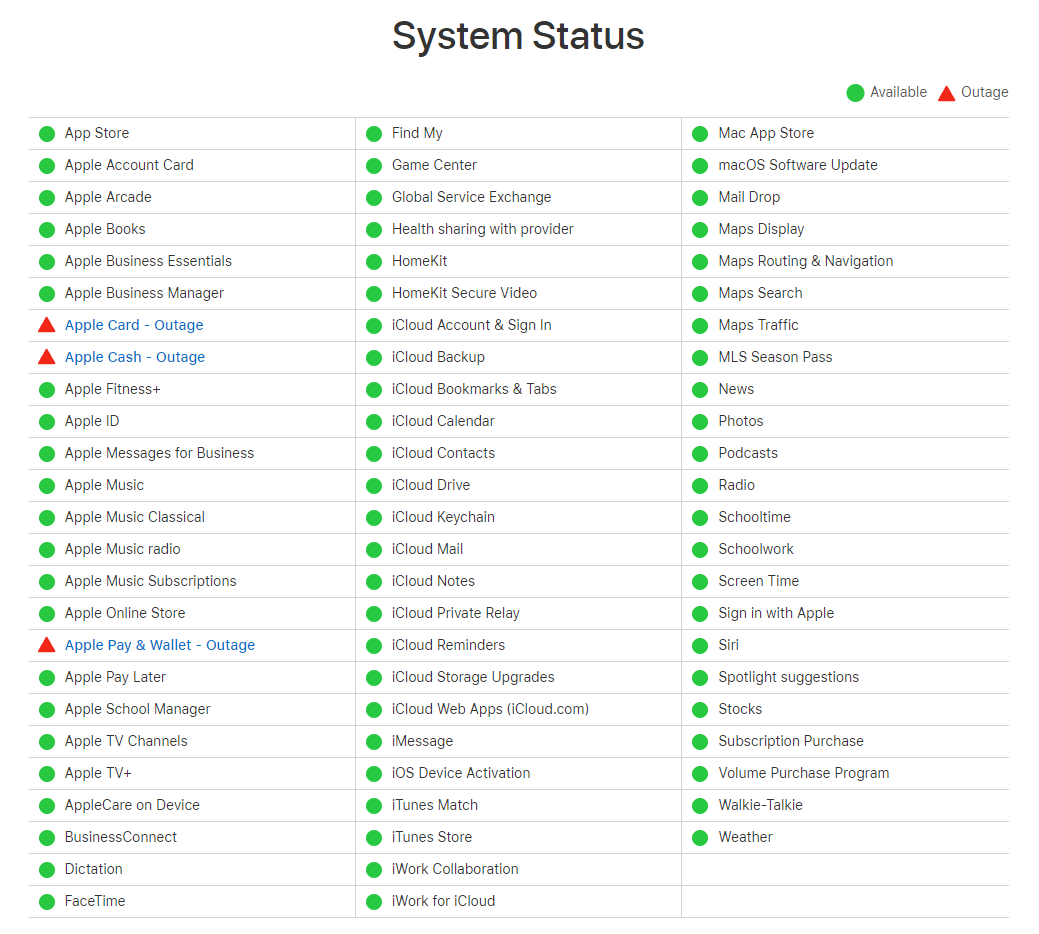Click the Outage legend label
The width and height of the screenshot is (1039, 934).
point(985,92)
